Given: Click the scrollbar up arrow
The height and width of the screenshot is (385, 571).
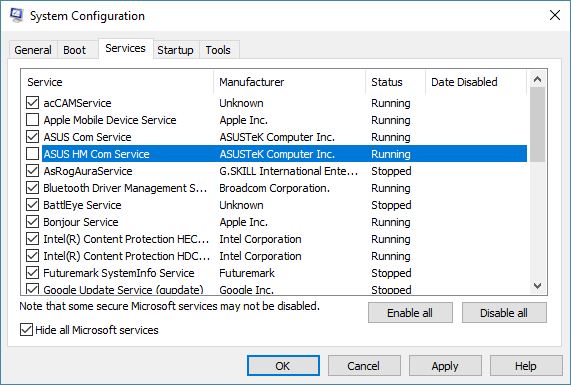Looking at the screenshot, I should (537, 79).
